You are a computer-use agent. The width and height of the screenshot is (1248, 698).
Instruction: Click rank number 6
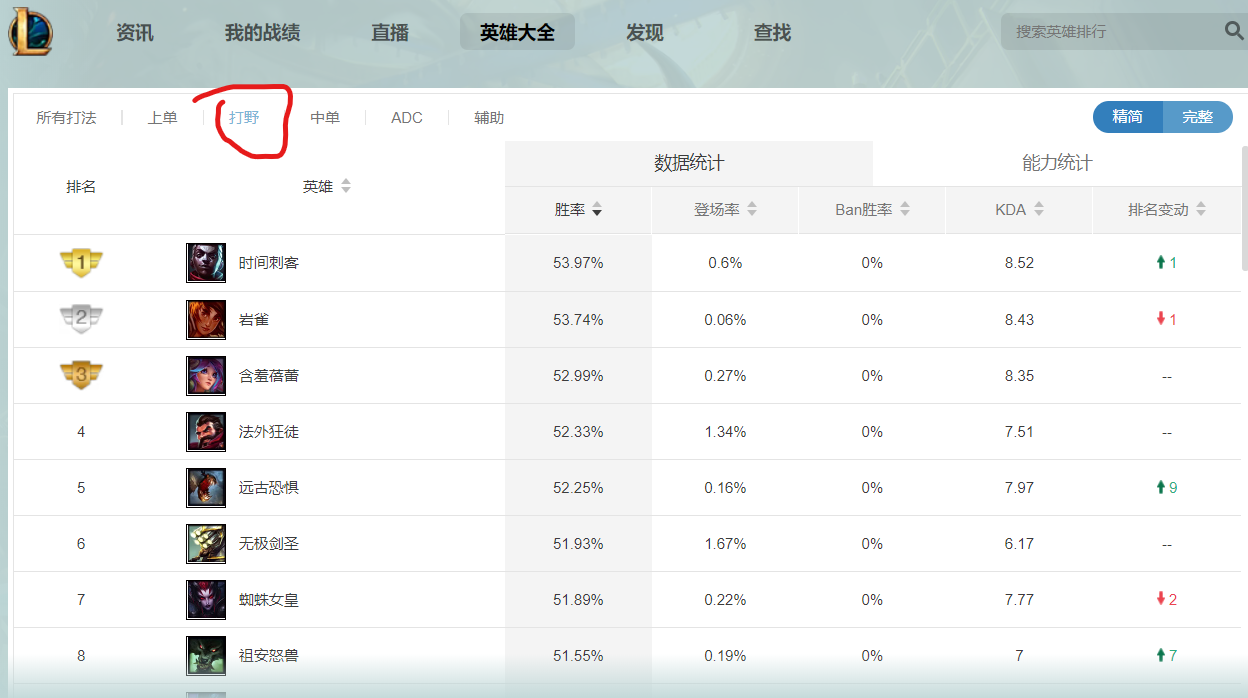pyautogui.click(x=81, y=544)
